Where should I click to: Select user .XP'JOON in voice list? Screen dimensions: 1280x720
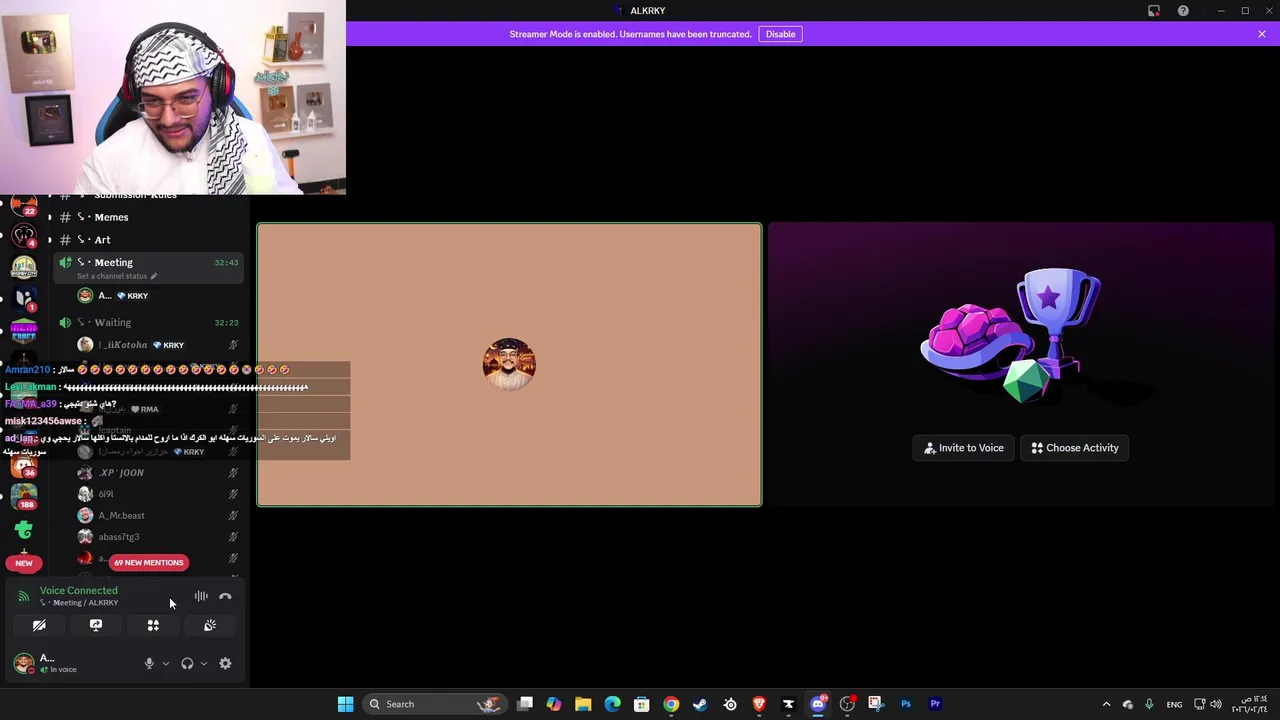tap(121, 472)
